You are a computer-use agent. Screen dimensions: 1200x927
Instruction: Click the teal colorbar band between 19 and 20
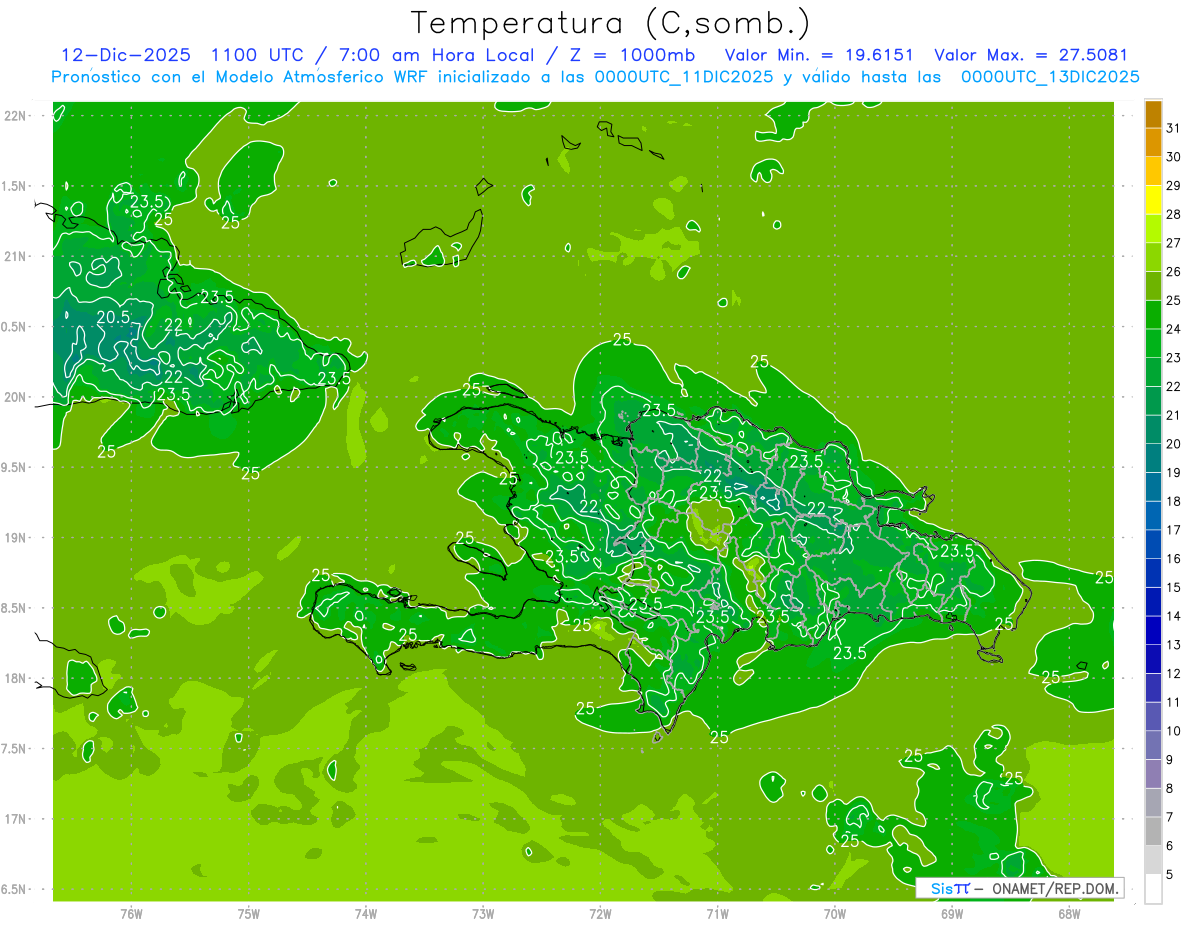[1153, 458]
